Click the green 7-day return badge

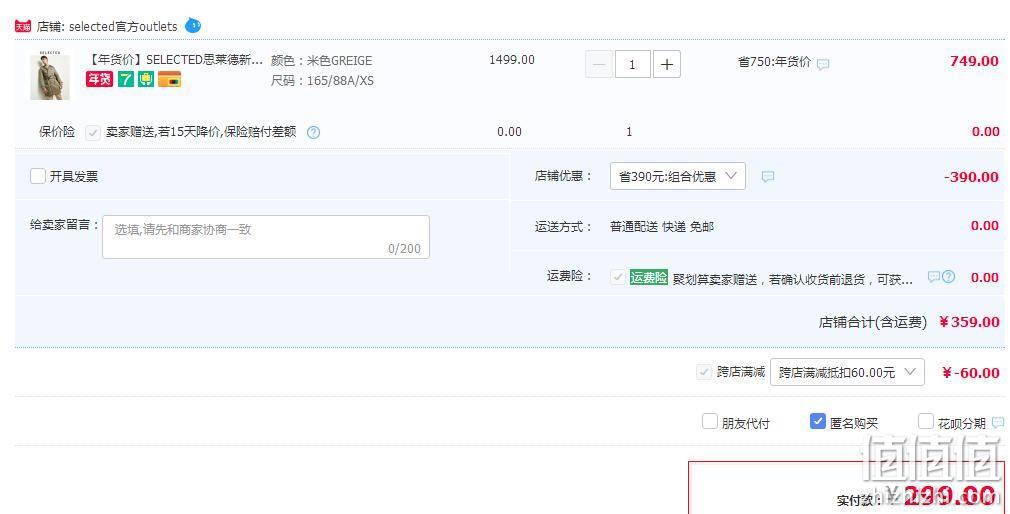(126, 79)
